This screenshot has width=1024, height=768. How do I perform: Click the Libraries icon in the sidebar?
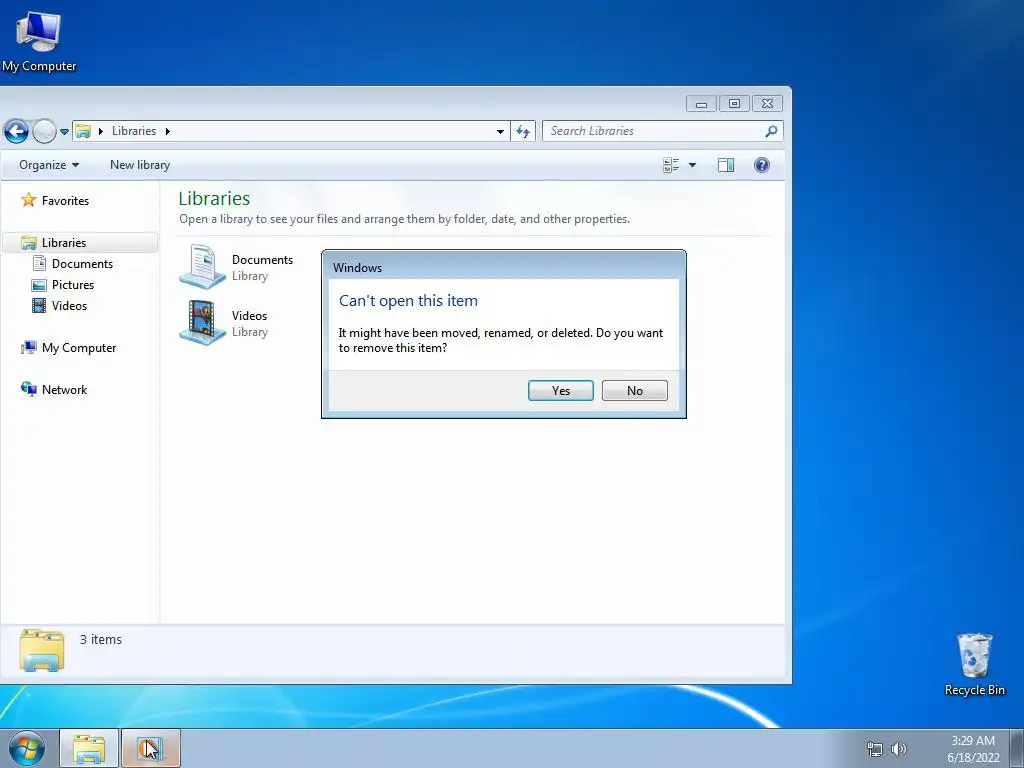click(29, 243)
